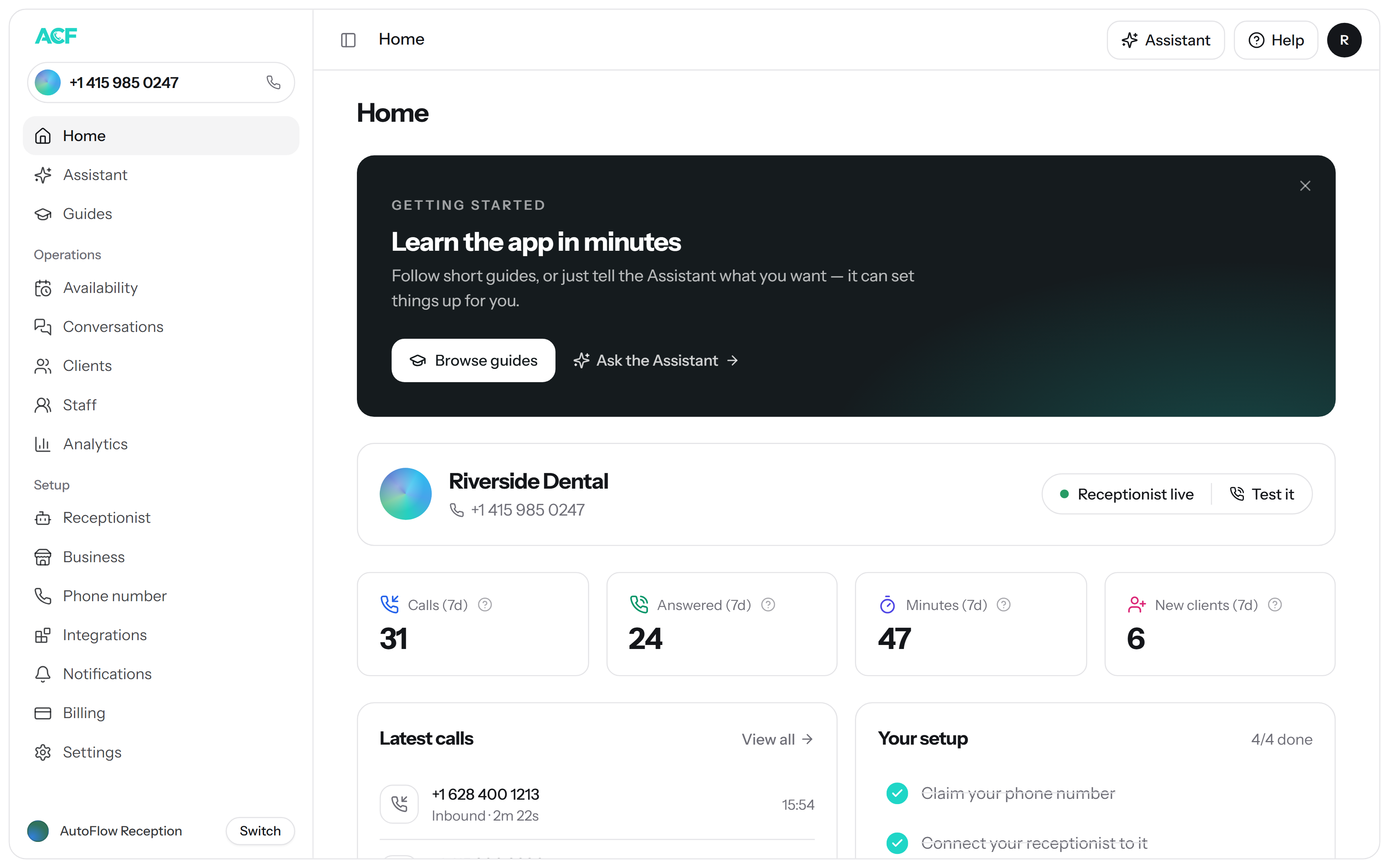The image size is (1389, 868).
Task: Click the ACF logo
Action: tap(56, 36)
